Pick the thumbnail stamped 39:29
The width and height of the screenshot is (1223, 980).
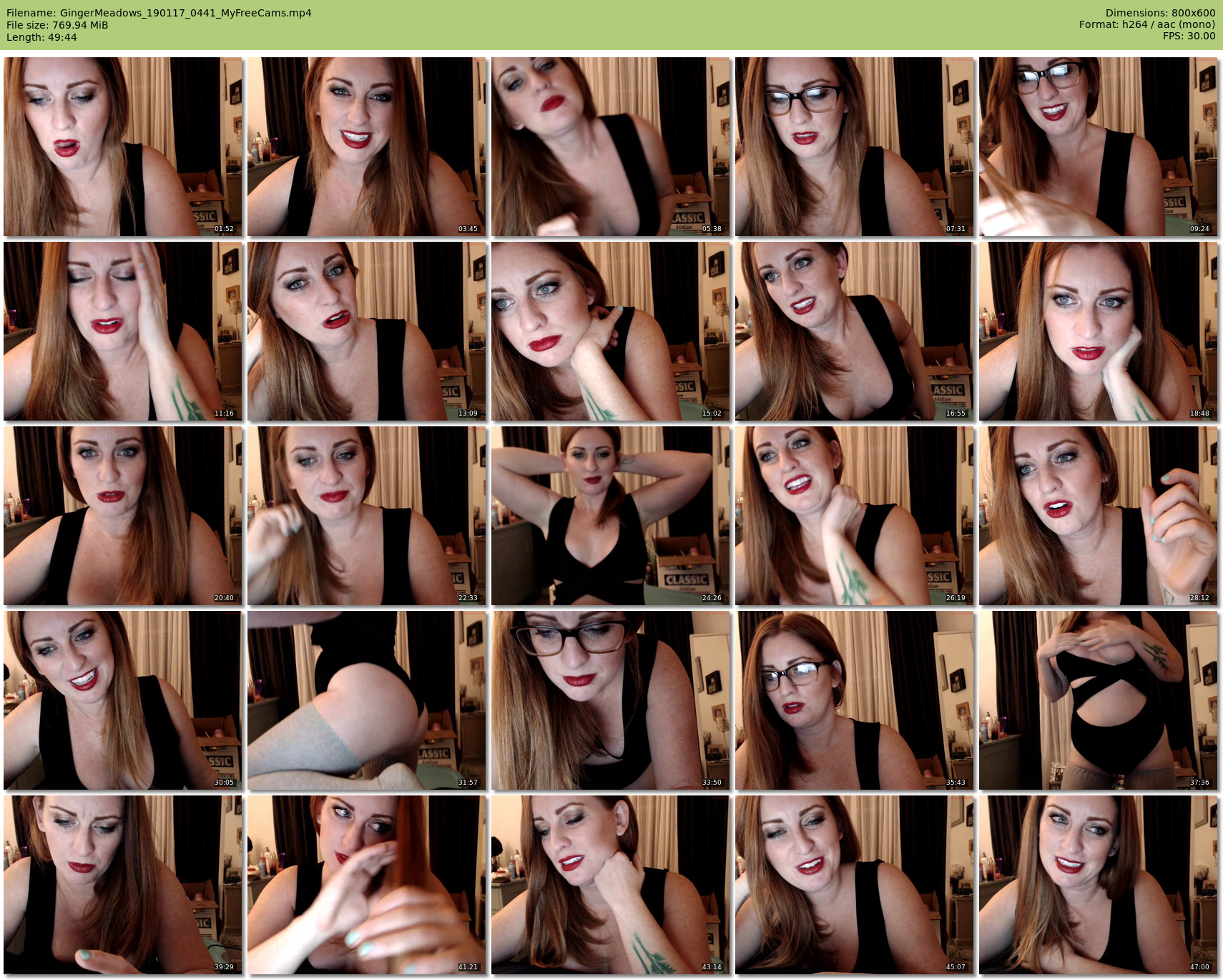123,885
